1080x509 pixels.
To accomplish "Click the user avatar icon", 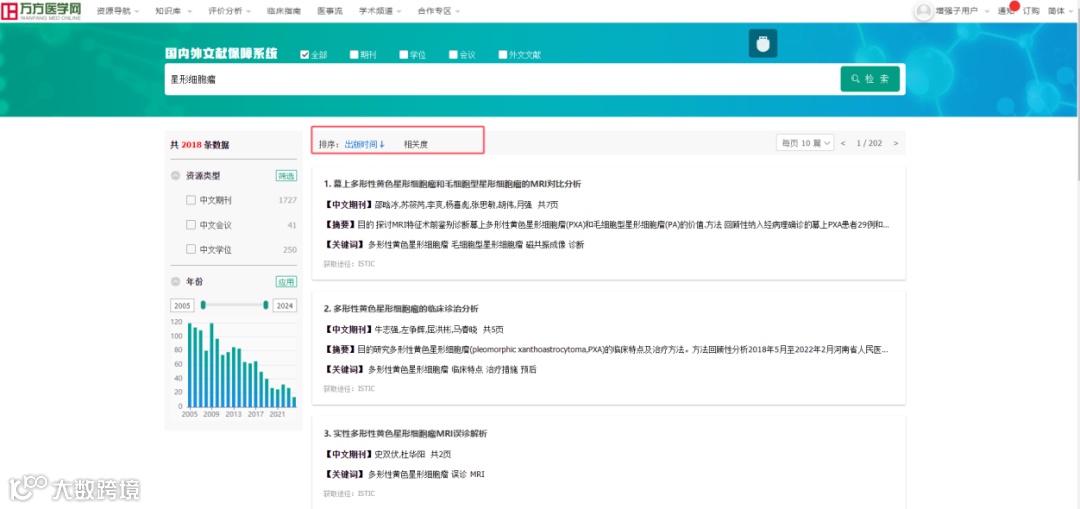I will 923,11.
